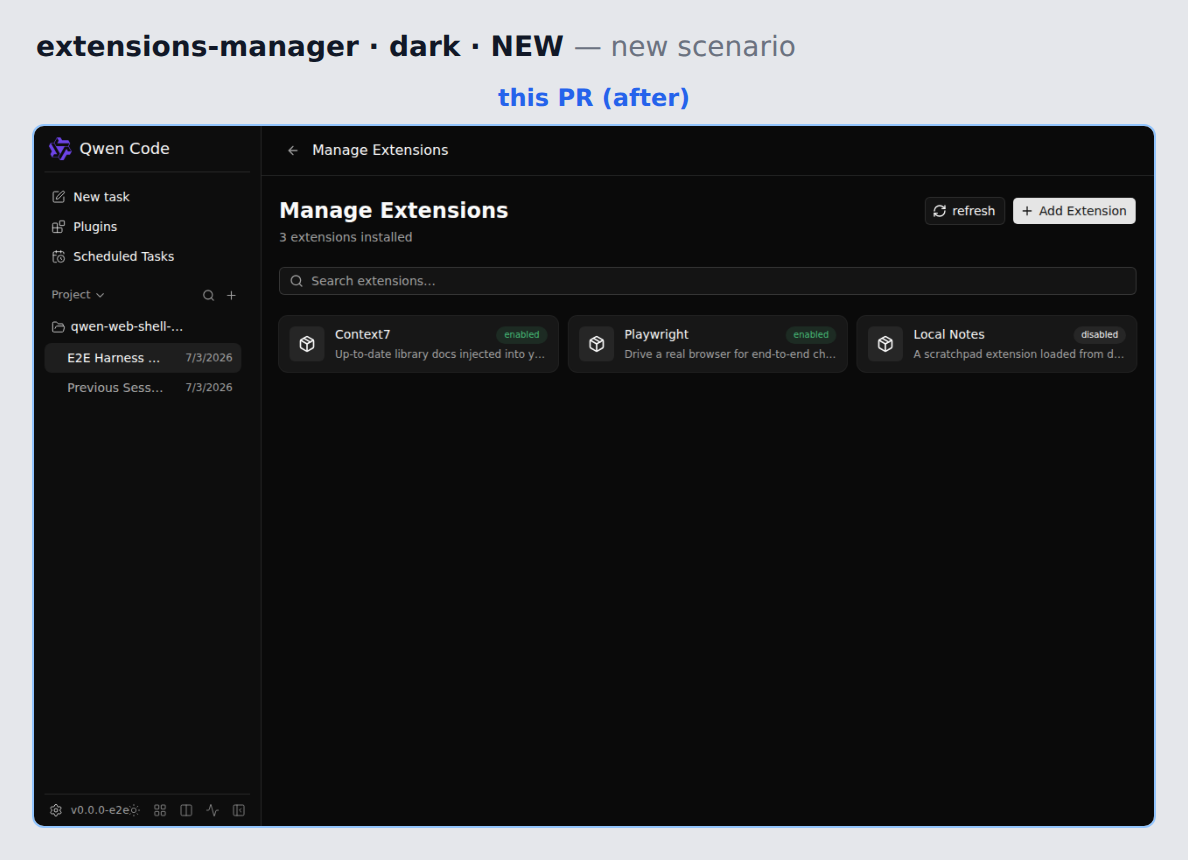This screenshot has width=1188, height=860.
Task: Click the Context7 description text
Action: [x=440, y=355]
